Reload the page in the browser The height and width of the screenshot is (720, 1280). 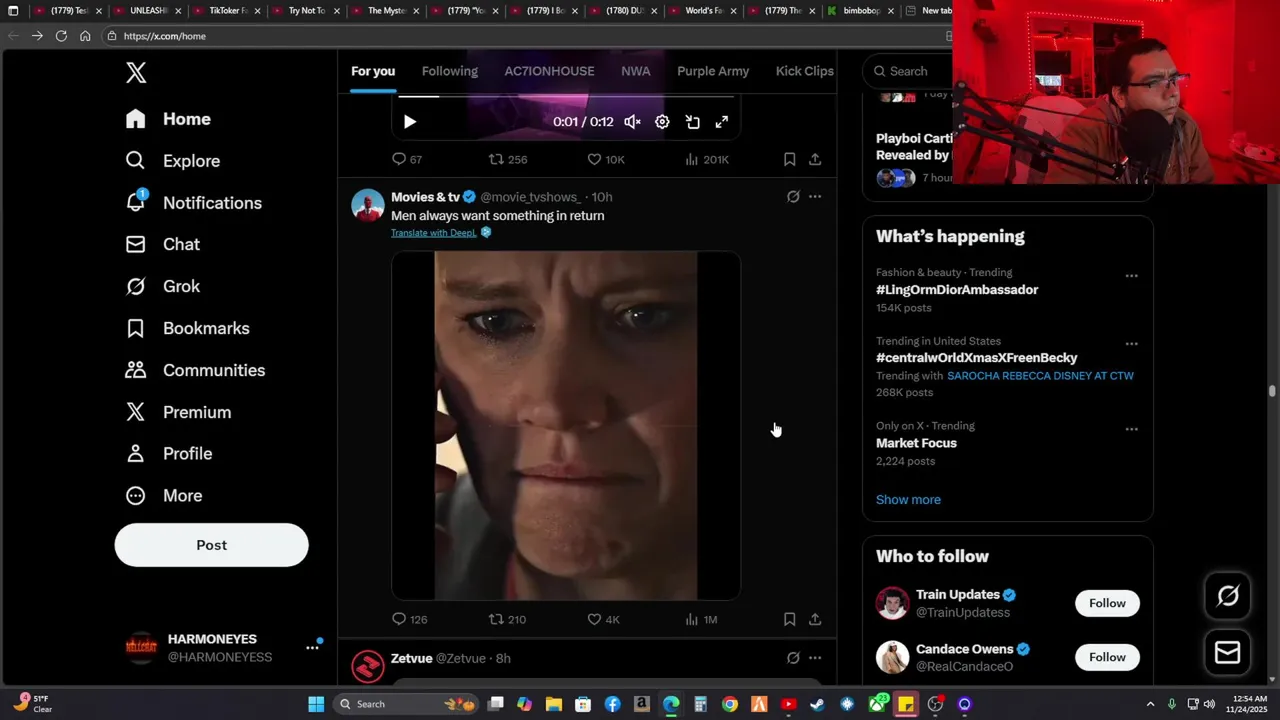point(61,36)
